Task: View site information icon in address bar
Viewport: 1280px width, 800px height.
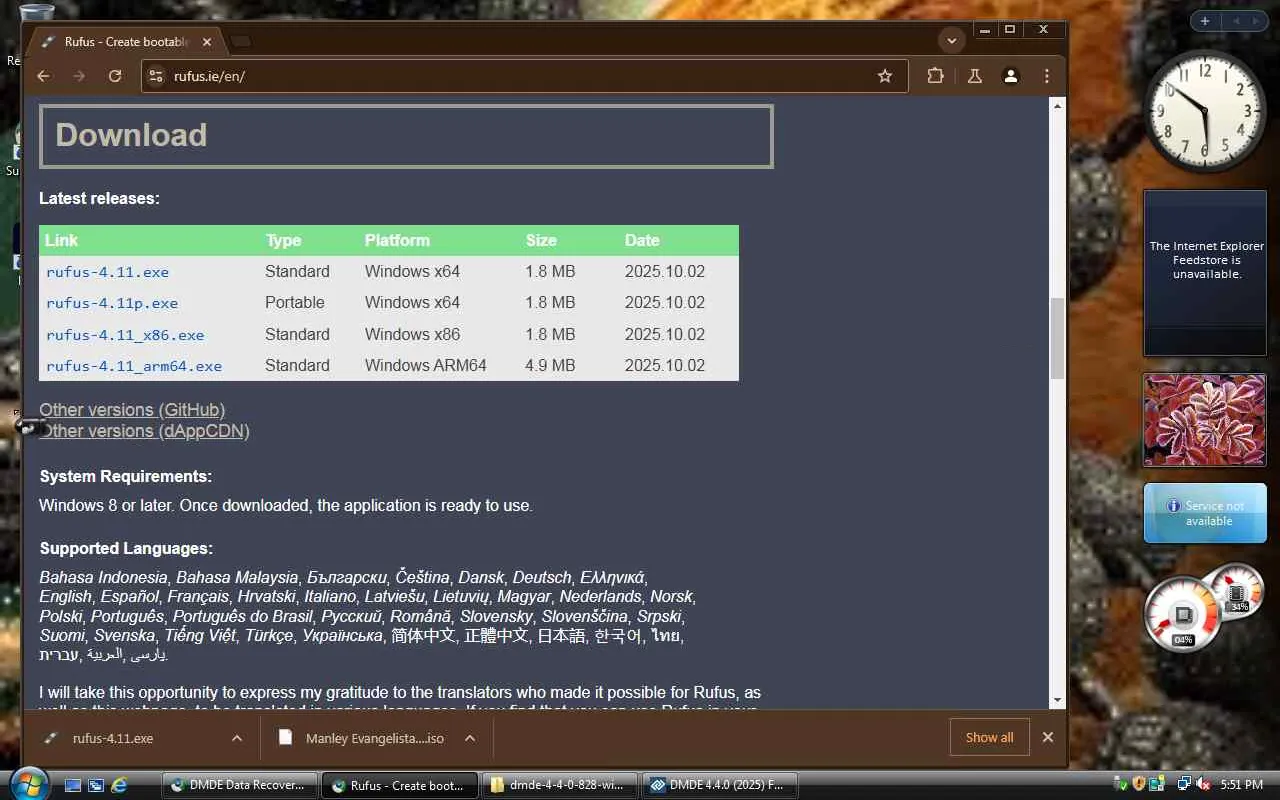Action: [x=155, y=76]
